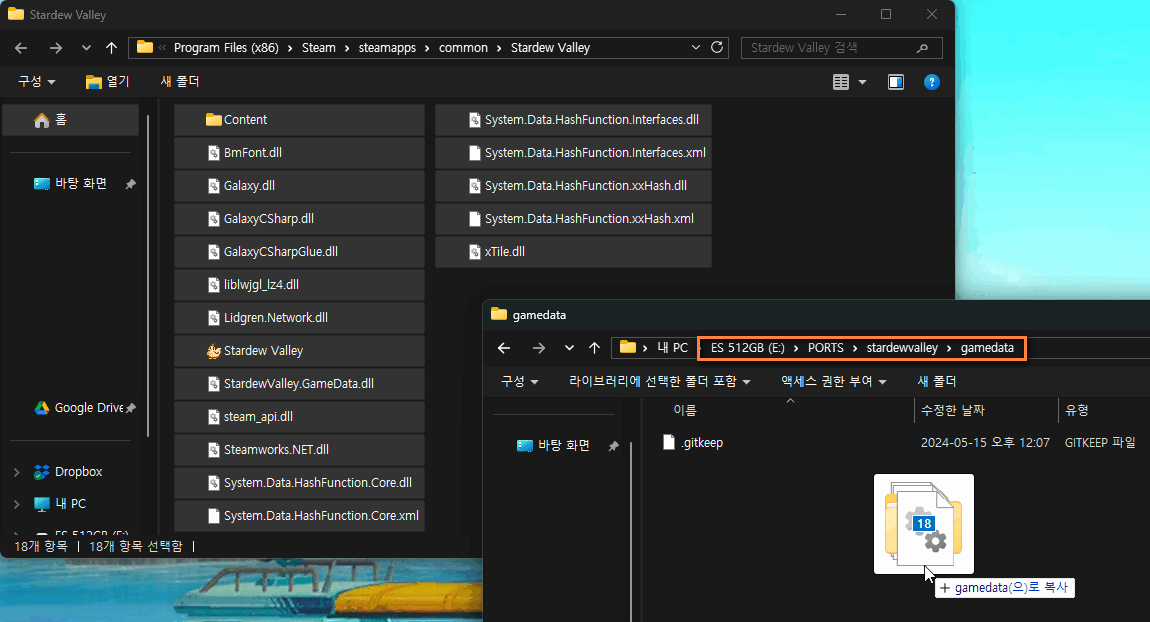Toggle the preview pane
1150x622 pixels.
click(896, 82)
